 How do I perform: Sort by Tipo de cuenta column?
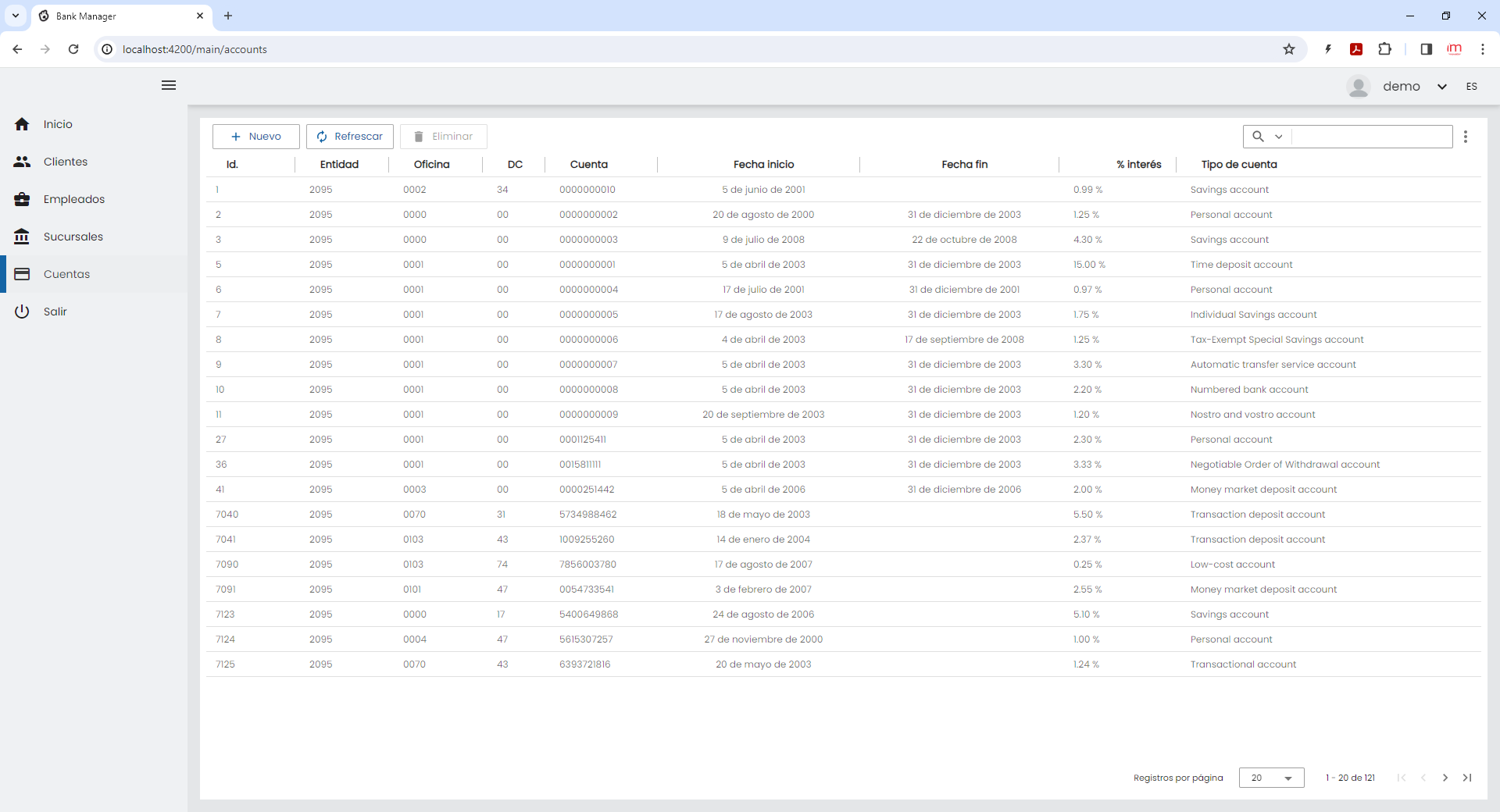coord(1239,165)
